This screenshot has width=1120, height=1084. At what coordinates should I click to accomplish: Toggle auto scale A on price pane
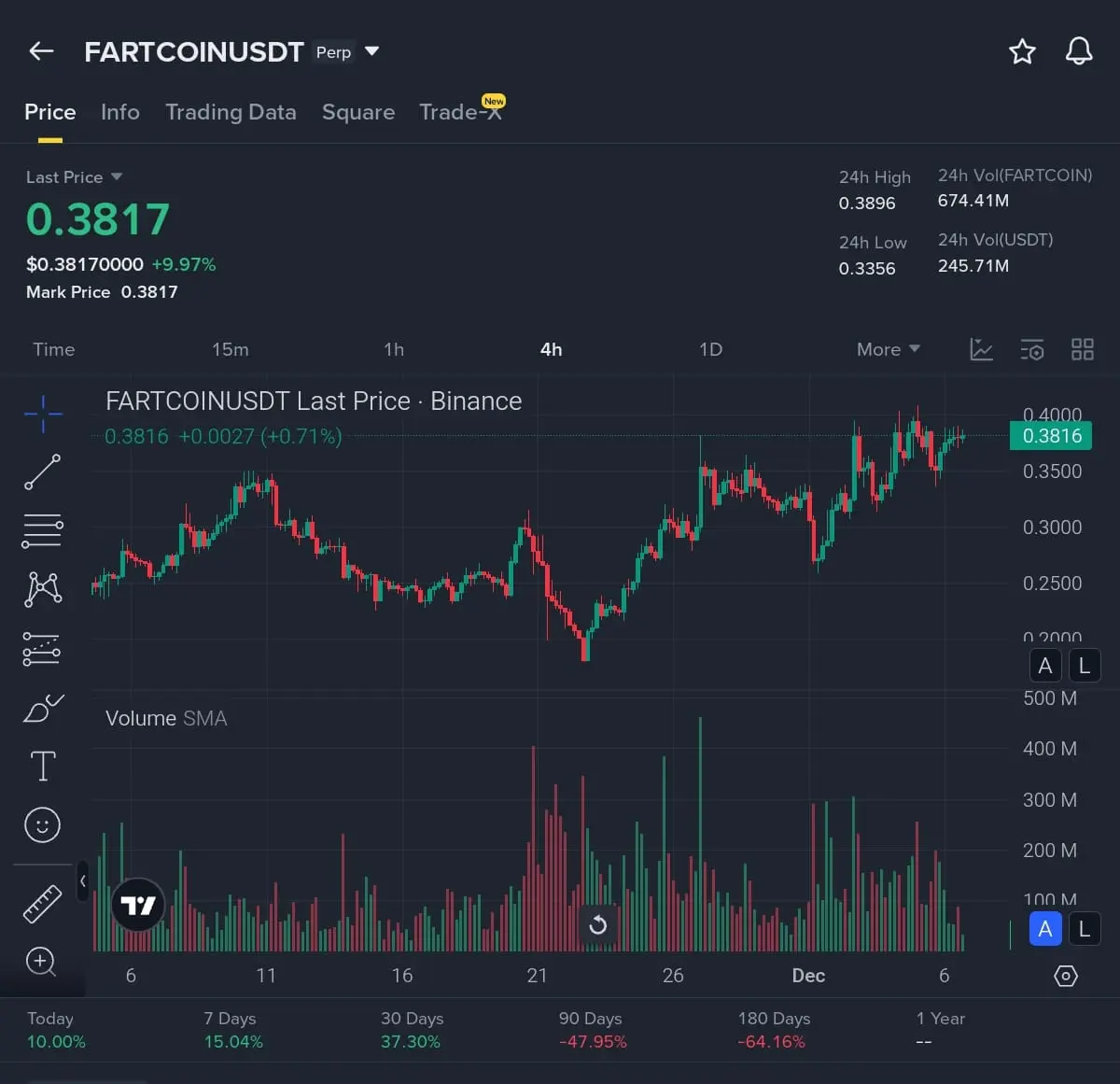point(1045,666)
